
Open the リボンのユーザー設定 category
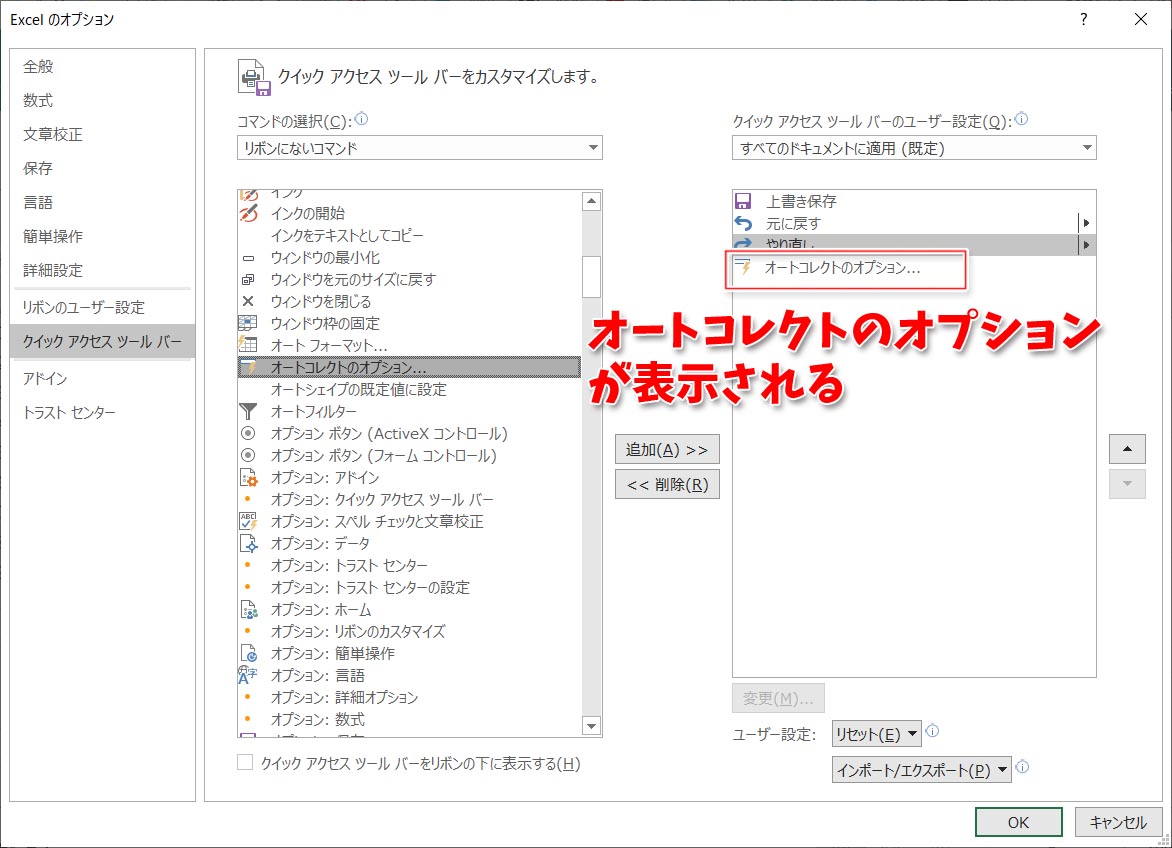point(102,307)
